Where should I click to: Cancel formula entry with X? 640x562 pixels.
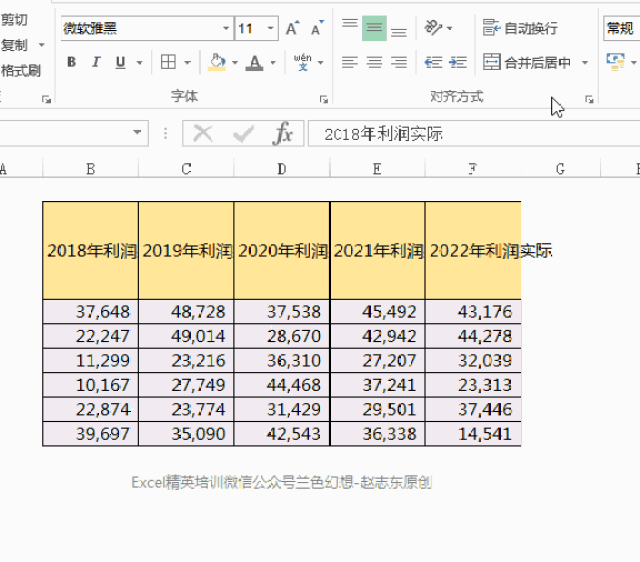(203, 133)
